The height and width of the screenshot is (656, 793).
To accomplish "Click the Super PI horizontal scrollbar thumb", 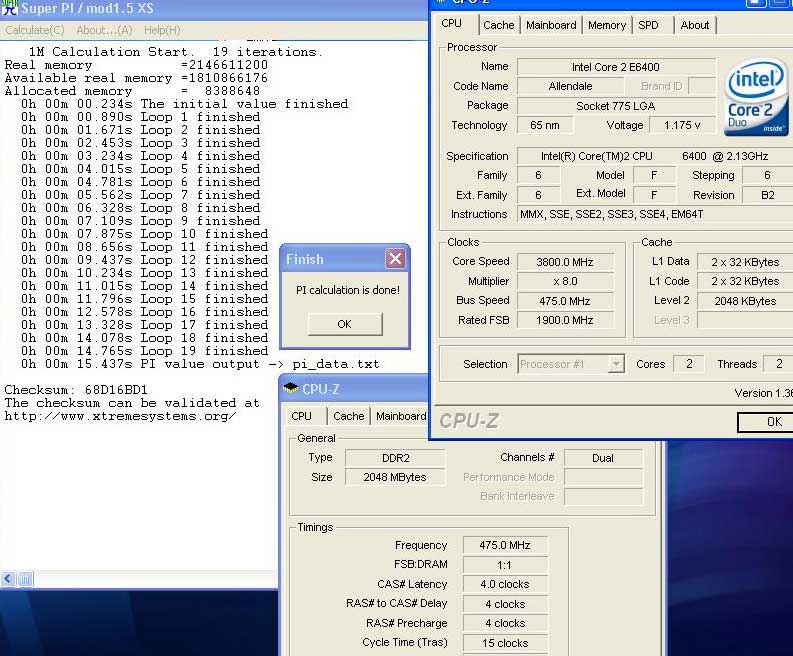I will (25, 578).
